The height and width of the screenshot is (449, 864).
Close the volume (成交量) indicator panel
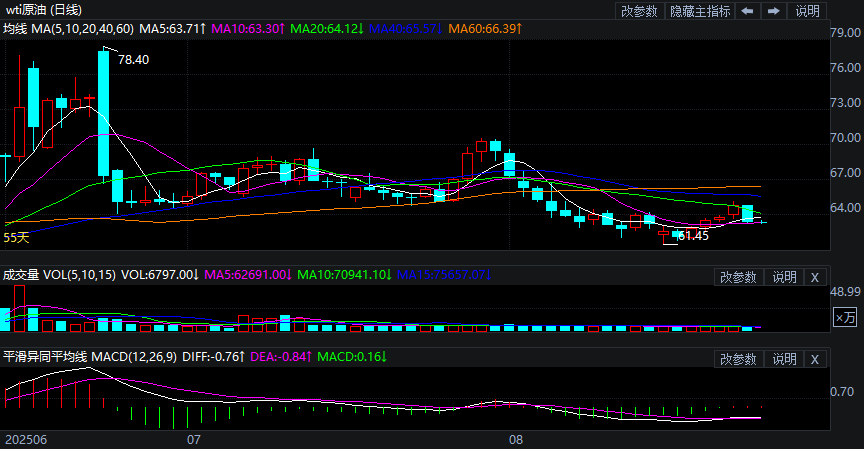[814, 277]
